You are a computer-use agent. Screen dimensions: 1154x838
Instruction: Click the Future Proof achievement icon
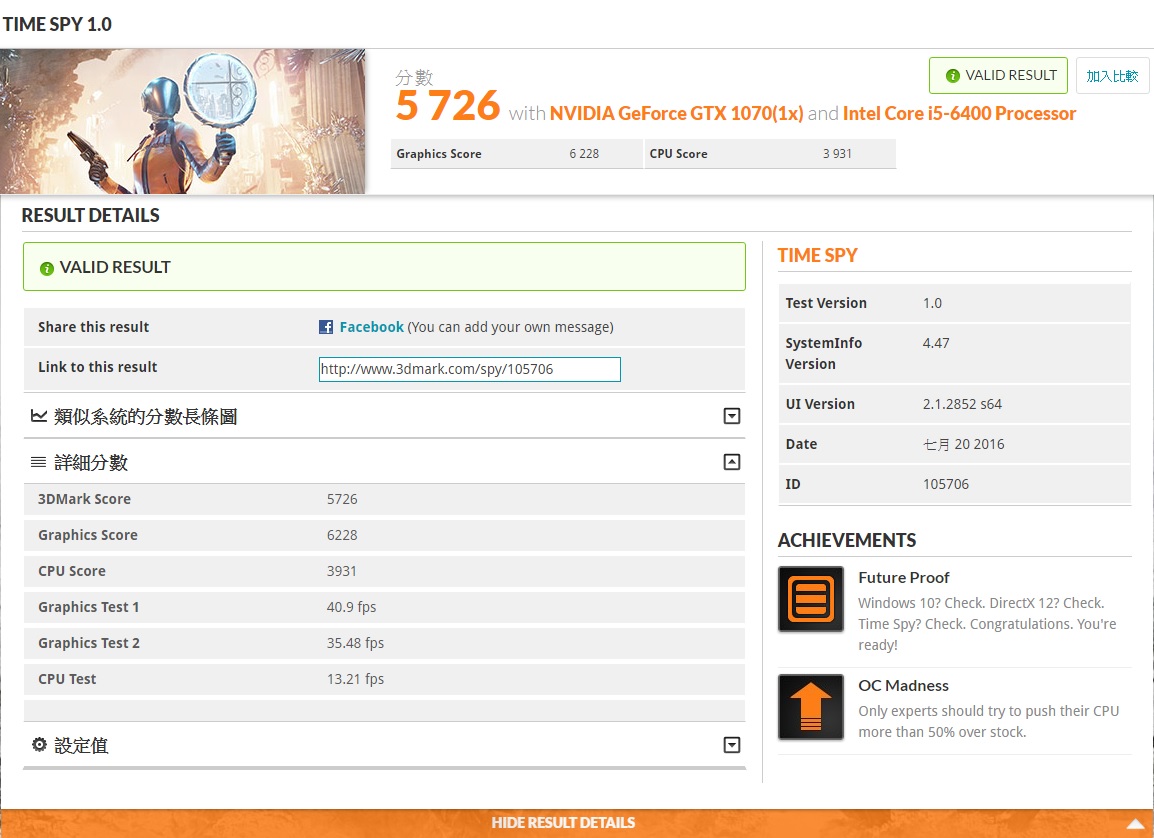point(811,599)
